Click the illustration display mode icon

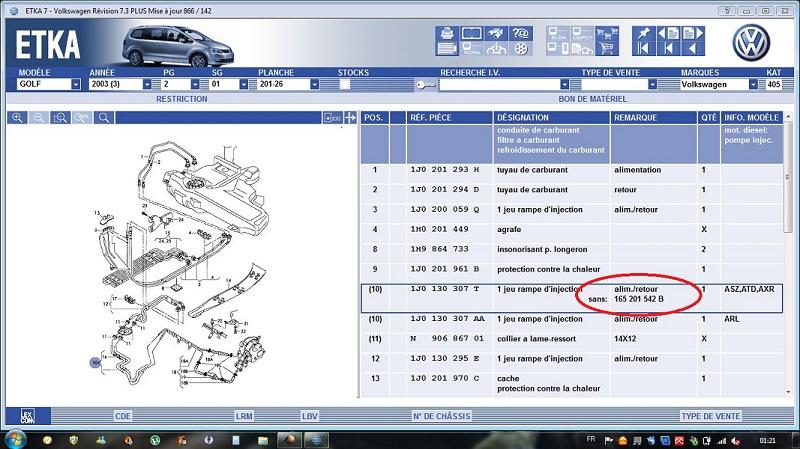pyautogui.click(x=332, y=118)
